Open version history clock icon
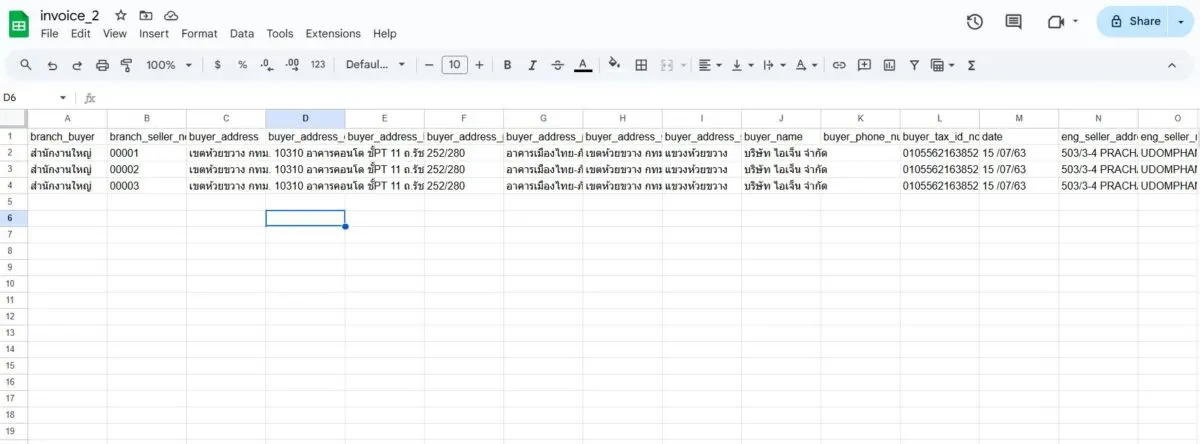 tap(975, 21)
